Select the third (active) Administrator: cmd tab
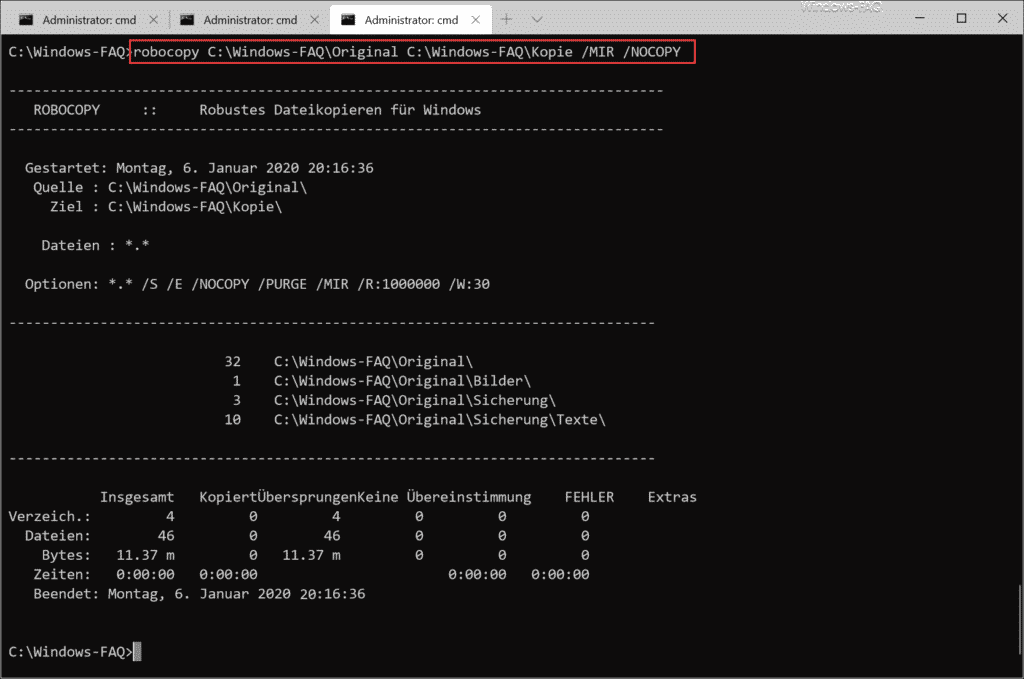 coord(411,20)
